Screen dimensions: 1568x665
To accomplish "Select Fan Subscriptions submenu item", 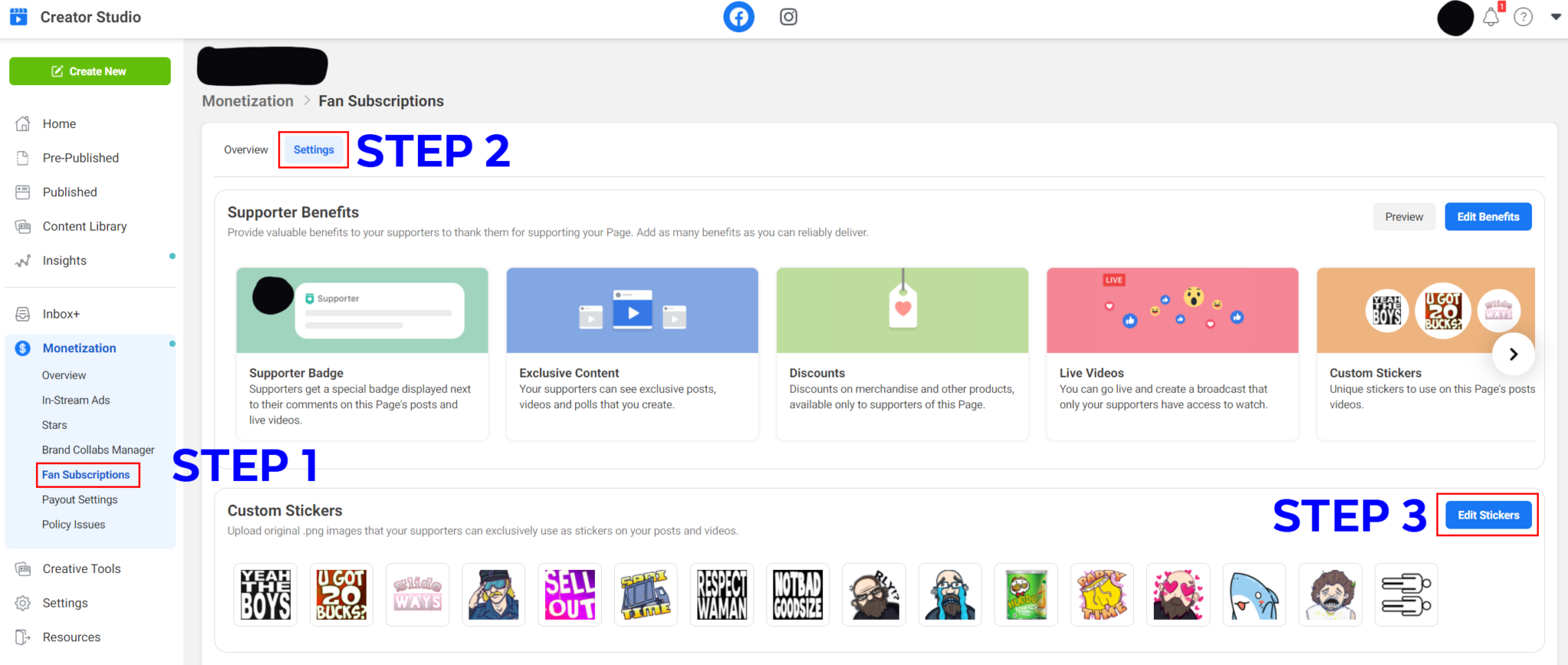I will [86, 475].
